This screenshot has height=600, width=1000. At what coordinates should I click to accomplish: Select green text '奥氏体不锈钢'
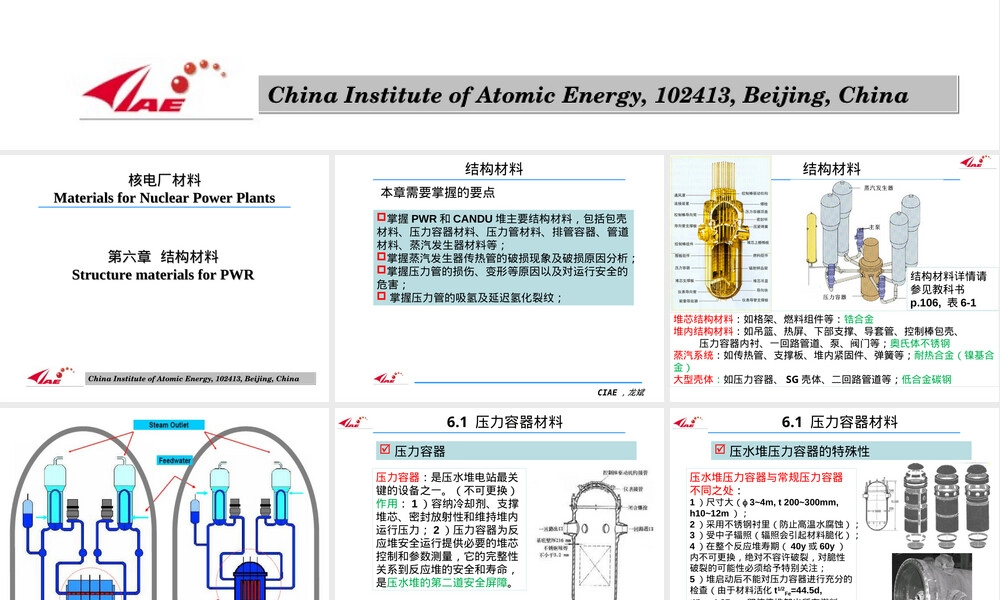coord(920,343)
